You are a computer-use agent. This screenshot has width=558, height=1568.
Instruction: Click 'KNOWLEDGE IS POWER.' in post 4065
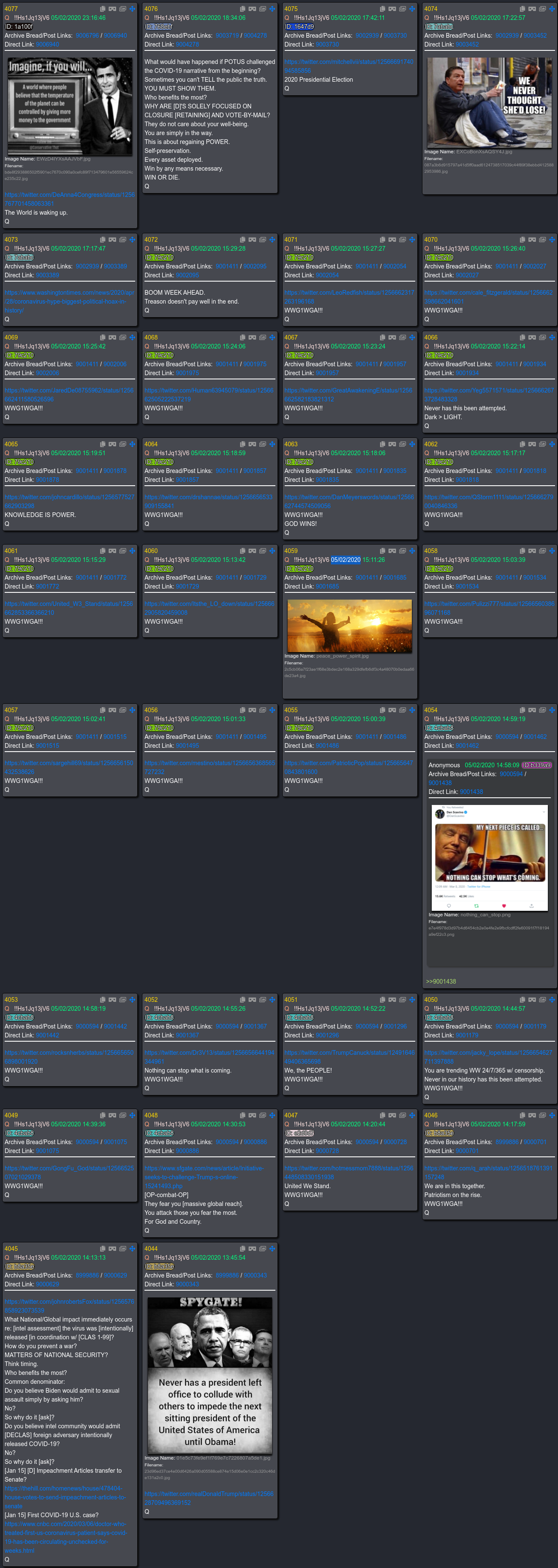(x=40, y=515)
